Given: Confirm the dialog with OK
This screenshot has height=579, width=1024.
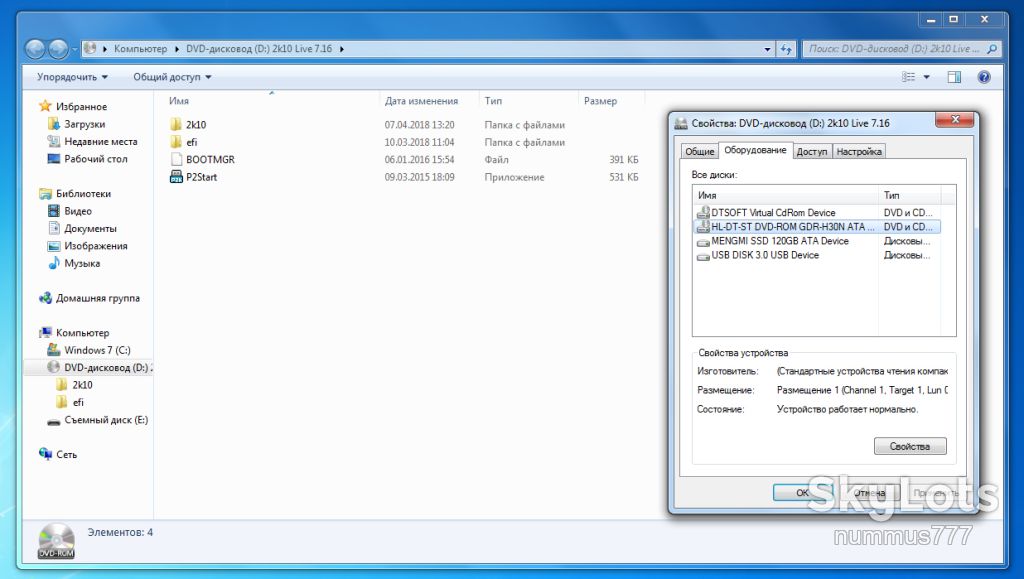Looking at the screenshot, I should point(803,493).
